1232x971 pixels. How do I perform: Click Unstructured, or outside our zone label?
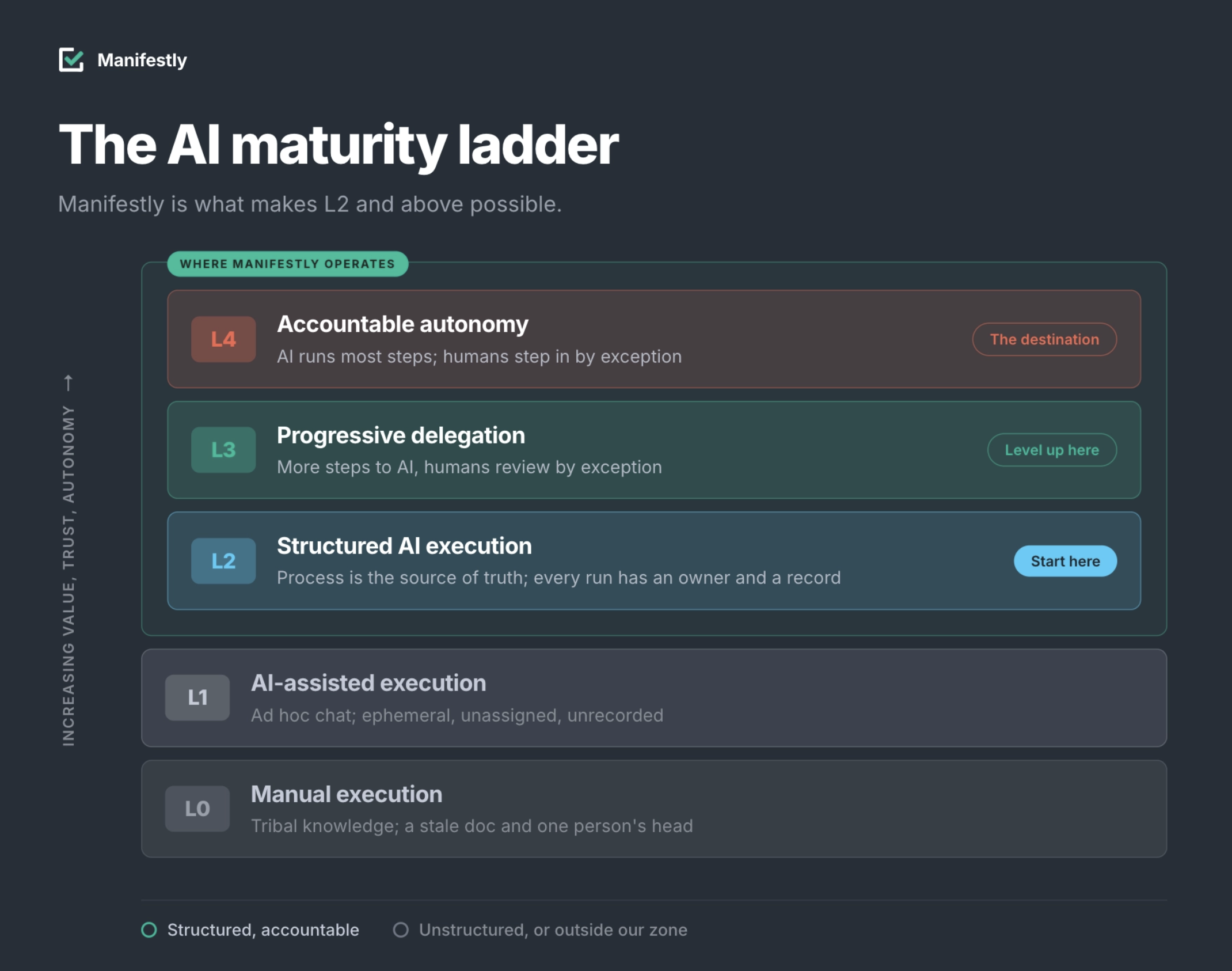pyautogui.click(x=553, y=930)
